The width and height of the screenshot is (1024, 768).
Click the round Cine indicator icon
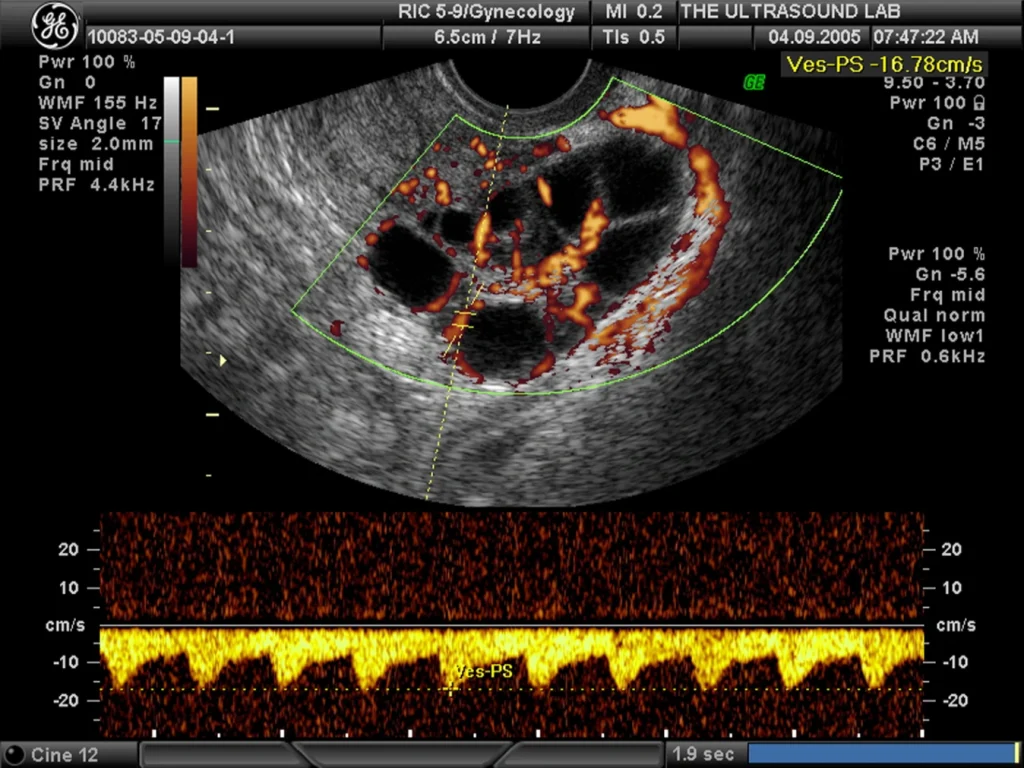pyautogui.click(x=16, y=754)
